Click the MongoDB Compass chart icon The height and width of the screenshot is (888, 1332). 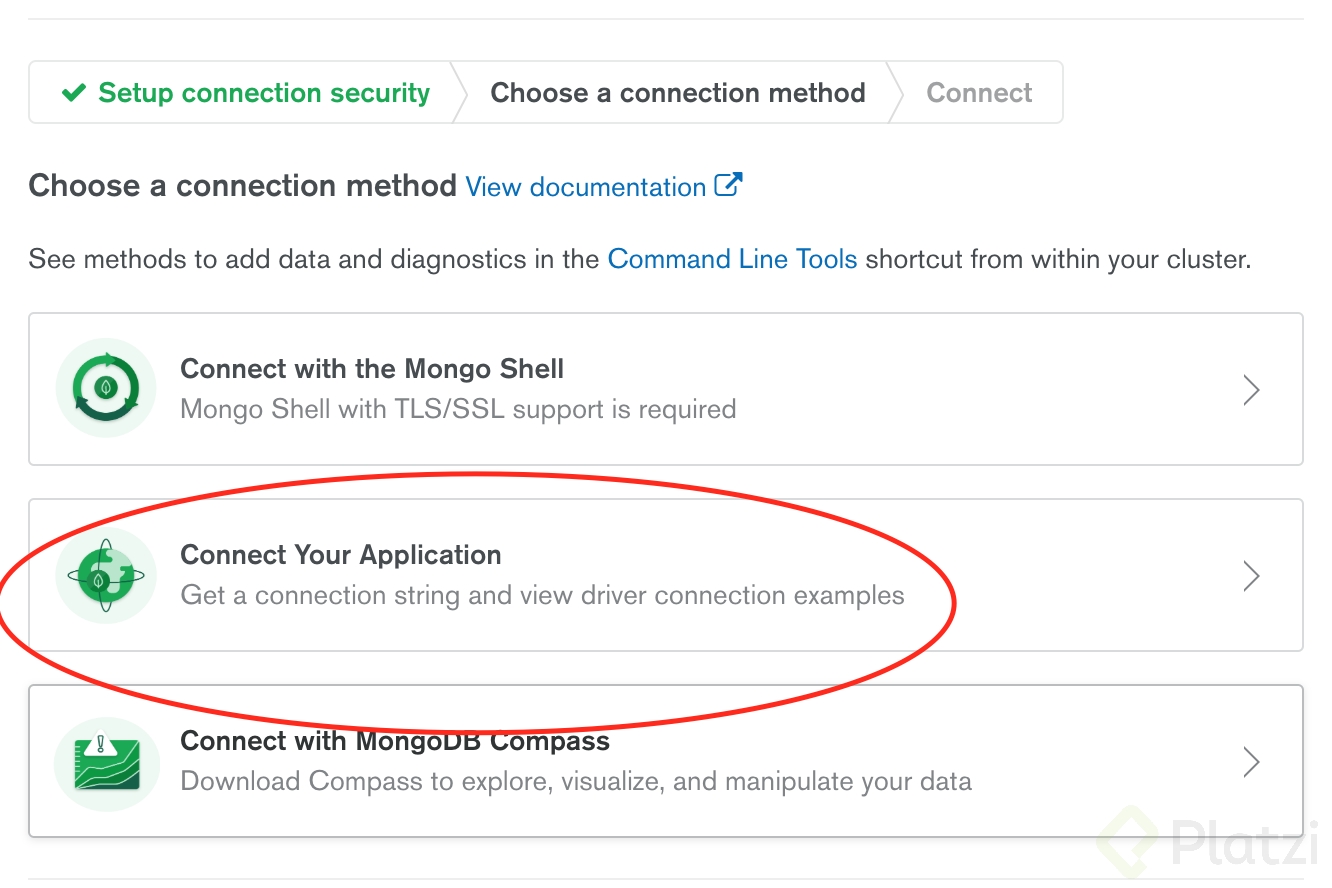coord(106,762)
